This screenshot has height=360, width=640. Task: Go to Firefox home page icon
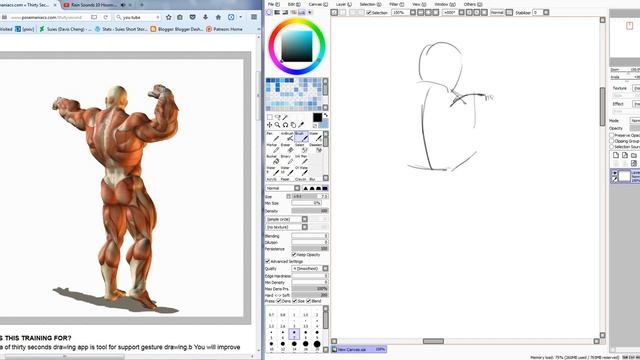click(x=218, y=17)
